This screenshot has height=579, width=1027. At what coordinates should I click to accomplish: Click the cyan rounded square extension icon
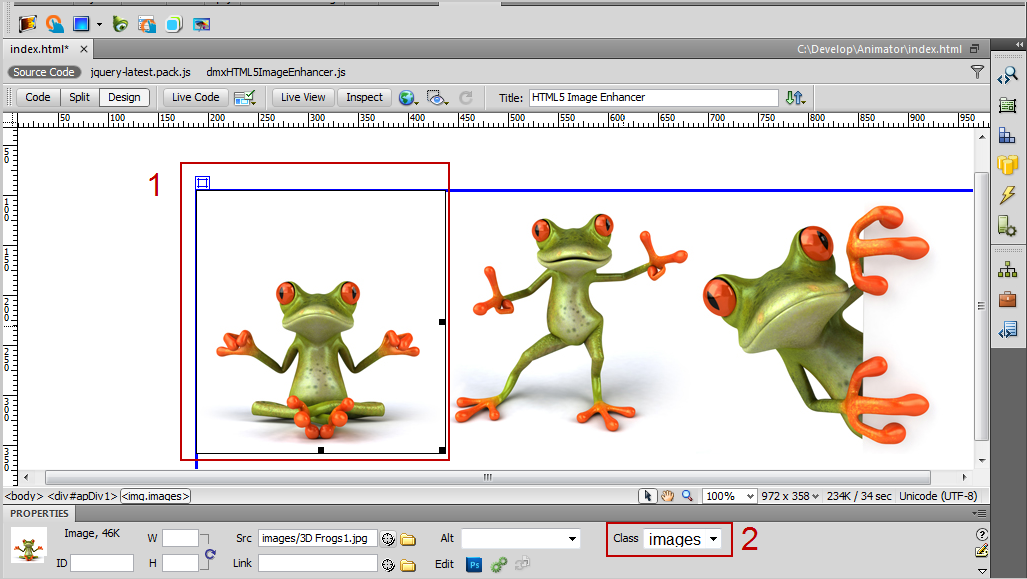174,24
